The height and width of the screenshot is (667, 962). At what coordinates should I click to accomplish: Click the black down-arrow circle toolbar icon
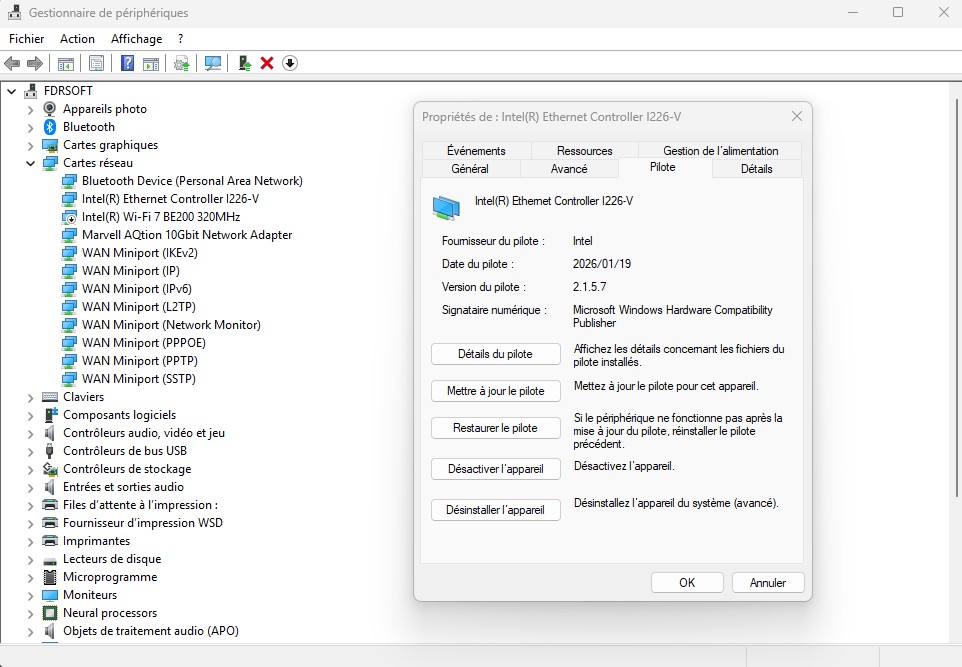[x=290, y=63]
